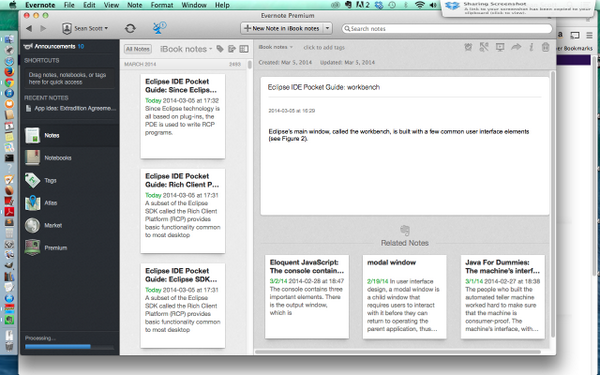
Task: Click 'click to add tags' field
Action: (x=324, y=47)
